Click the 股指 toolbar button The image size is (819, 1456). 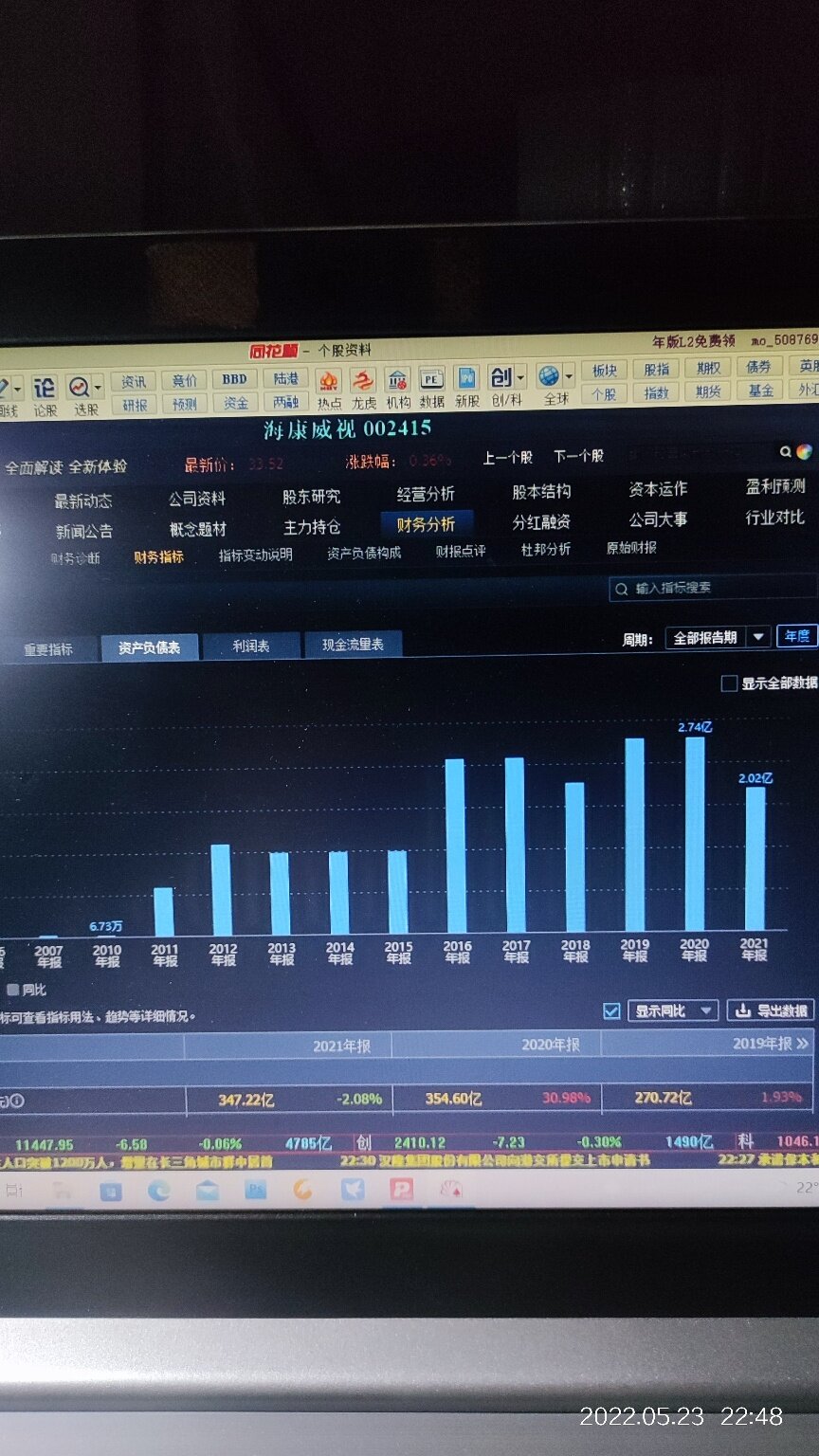click(x=656, y=370)
